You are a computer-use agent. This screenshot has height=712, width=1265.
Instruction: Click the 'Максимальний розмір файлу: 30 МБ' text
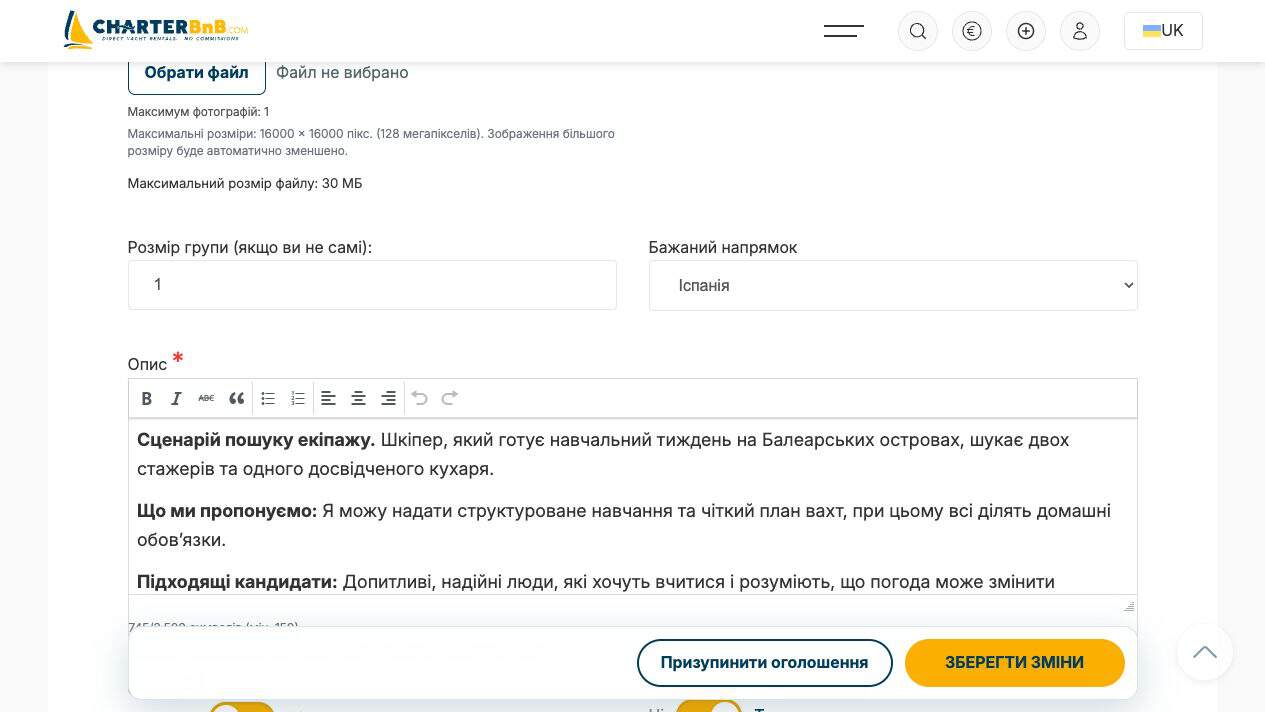245,183
